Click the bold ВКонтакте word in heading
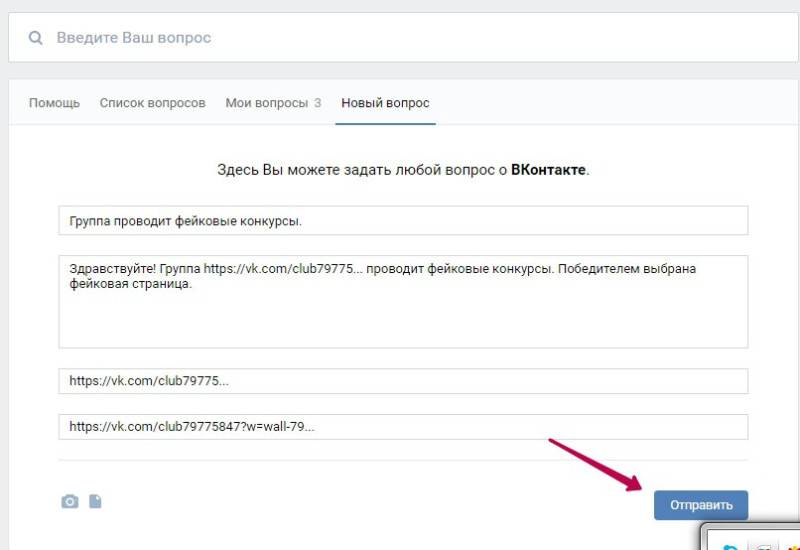 pos(548,170)
